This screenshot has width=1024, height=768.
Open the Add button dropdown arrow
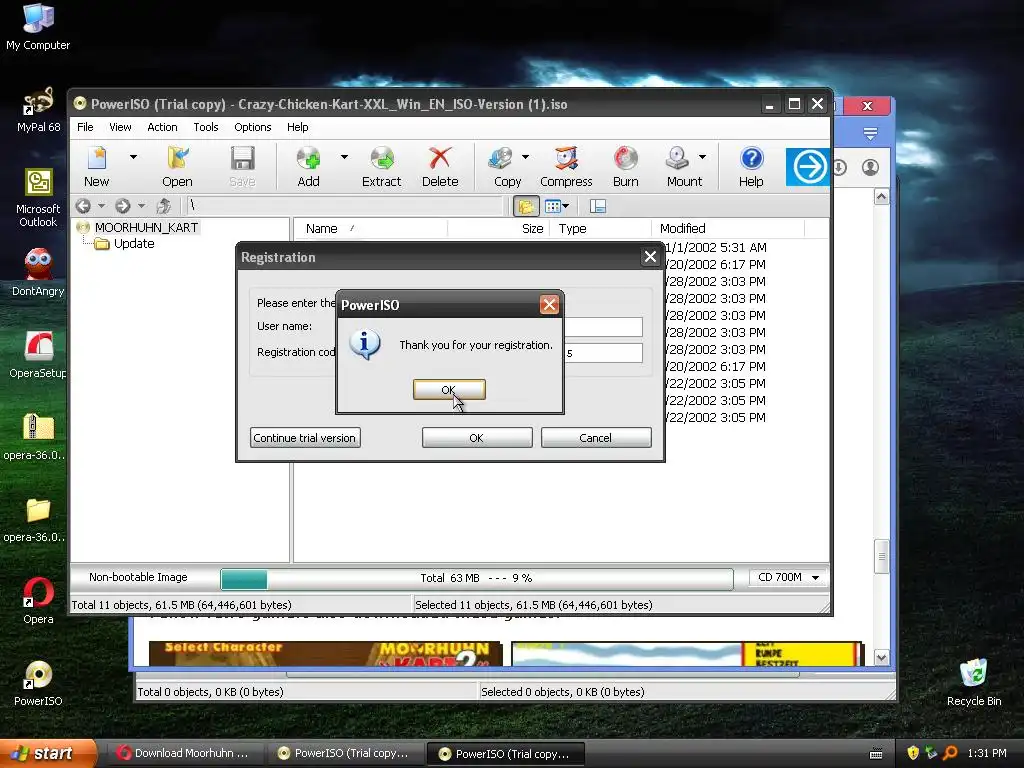(x=344, y=157)
